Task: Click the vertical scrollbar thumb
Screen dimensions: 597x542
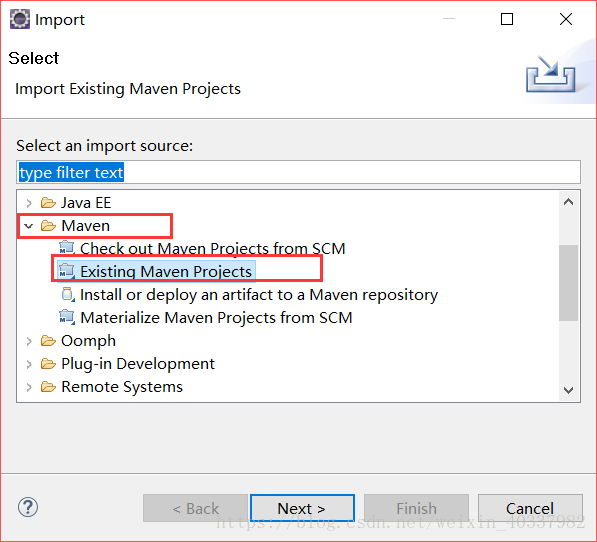Action: click(568, 283)
